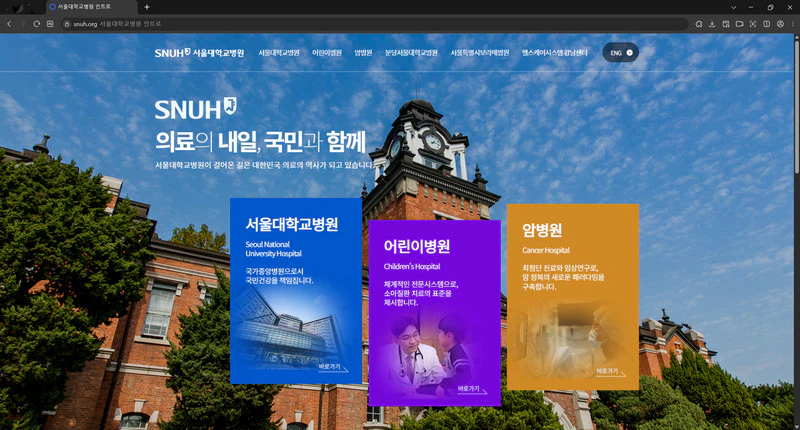Select the 서울대학교병원 인트로 browser tab

click(91, 7)
